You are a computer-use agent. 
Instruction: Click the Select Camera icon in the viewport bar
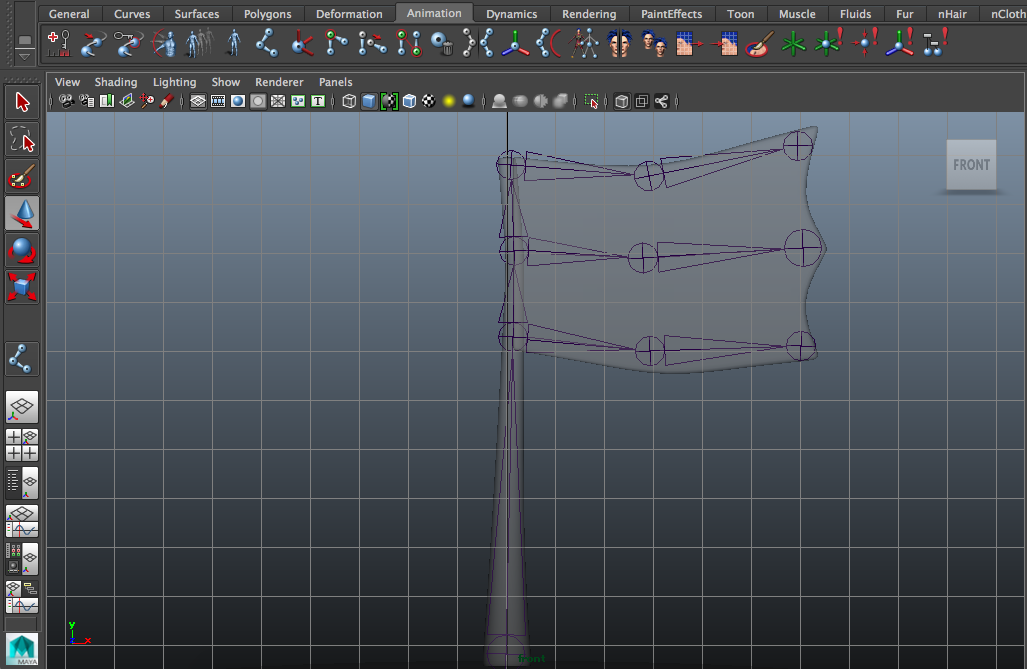(x=66, y=101)
